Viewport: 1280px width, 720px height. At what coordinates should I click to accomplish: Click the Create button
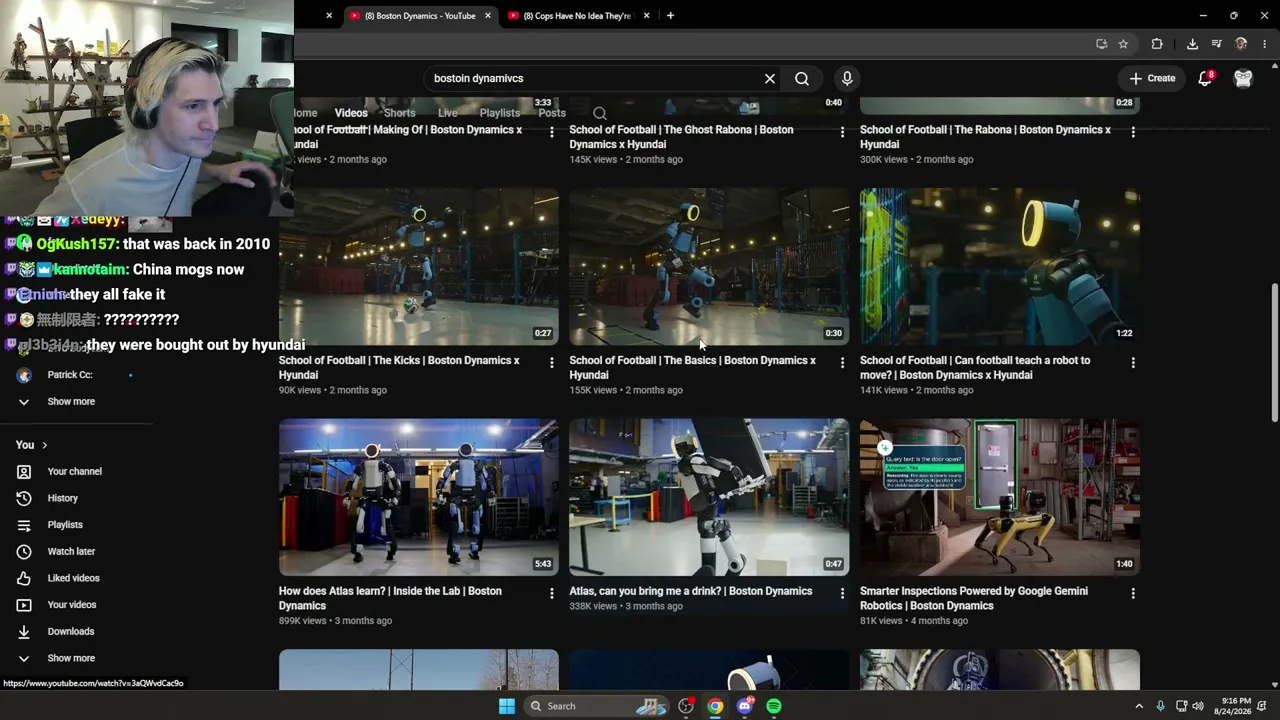point(1152,78)
